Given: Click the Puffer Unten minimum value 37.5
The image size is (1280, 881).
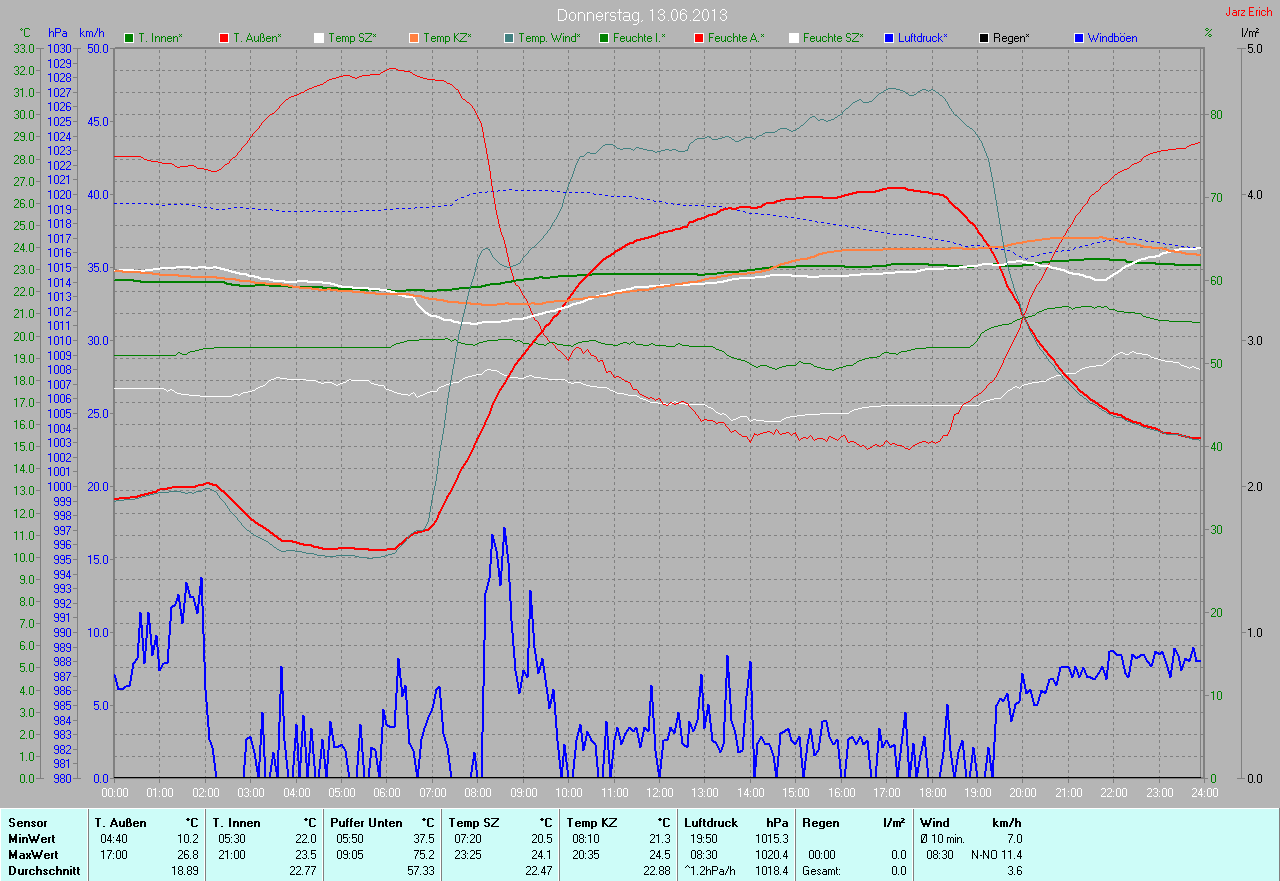Looking at the screenshot, I should [x=423, y=839].
